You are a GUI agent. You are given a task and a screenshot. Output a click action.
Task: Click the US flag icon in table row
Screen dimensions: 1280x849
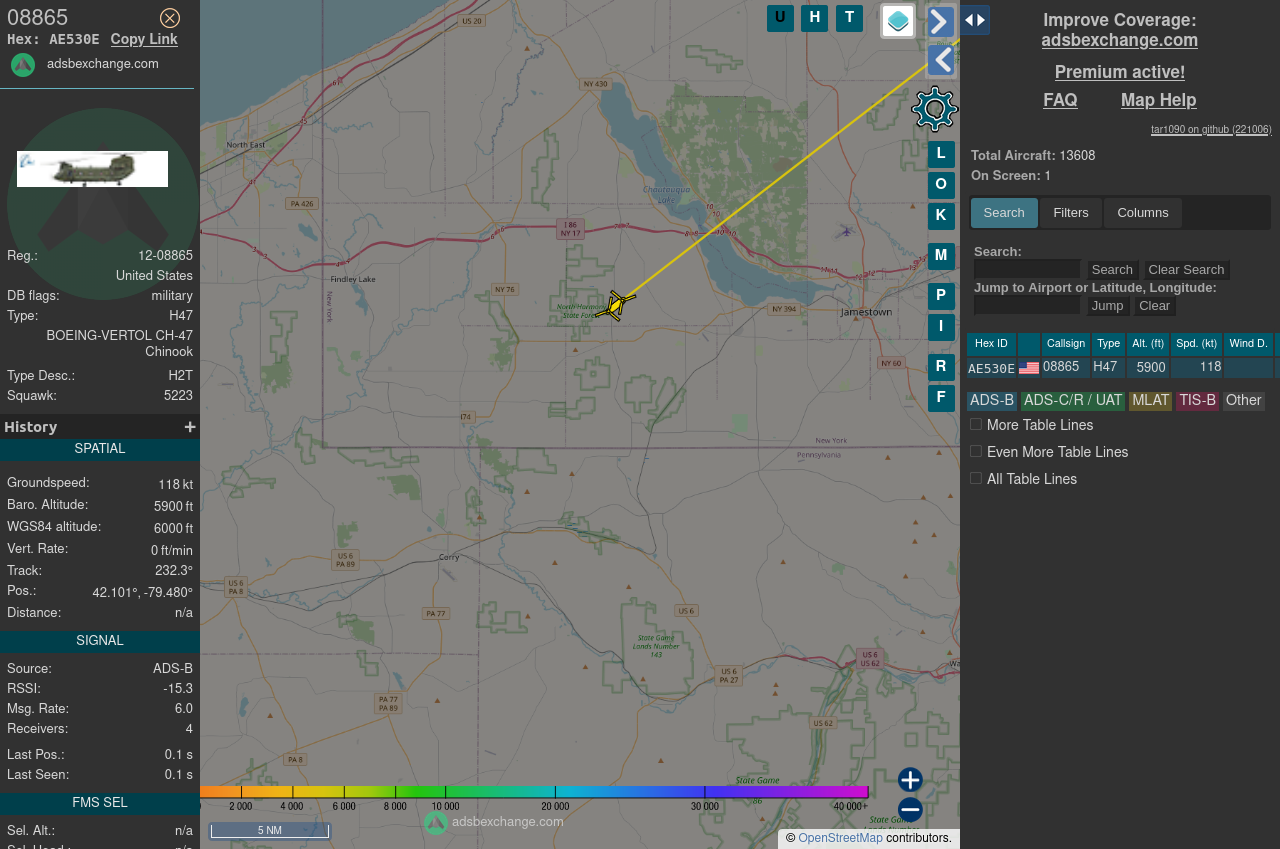[1029, 368]
